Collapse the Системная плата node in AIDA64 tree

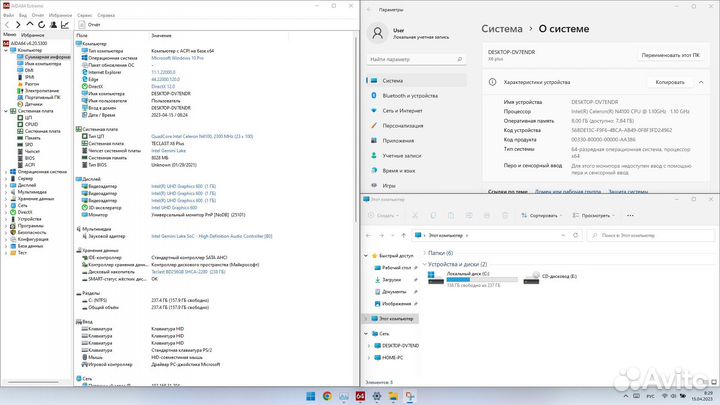pos(6,111)
